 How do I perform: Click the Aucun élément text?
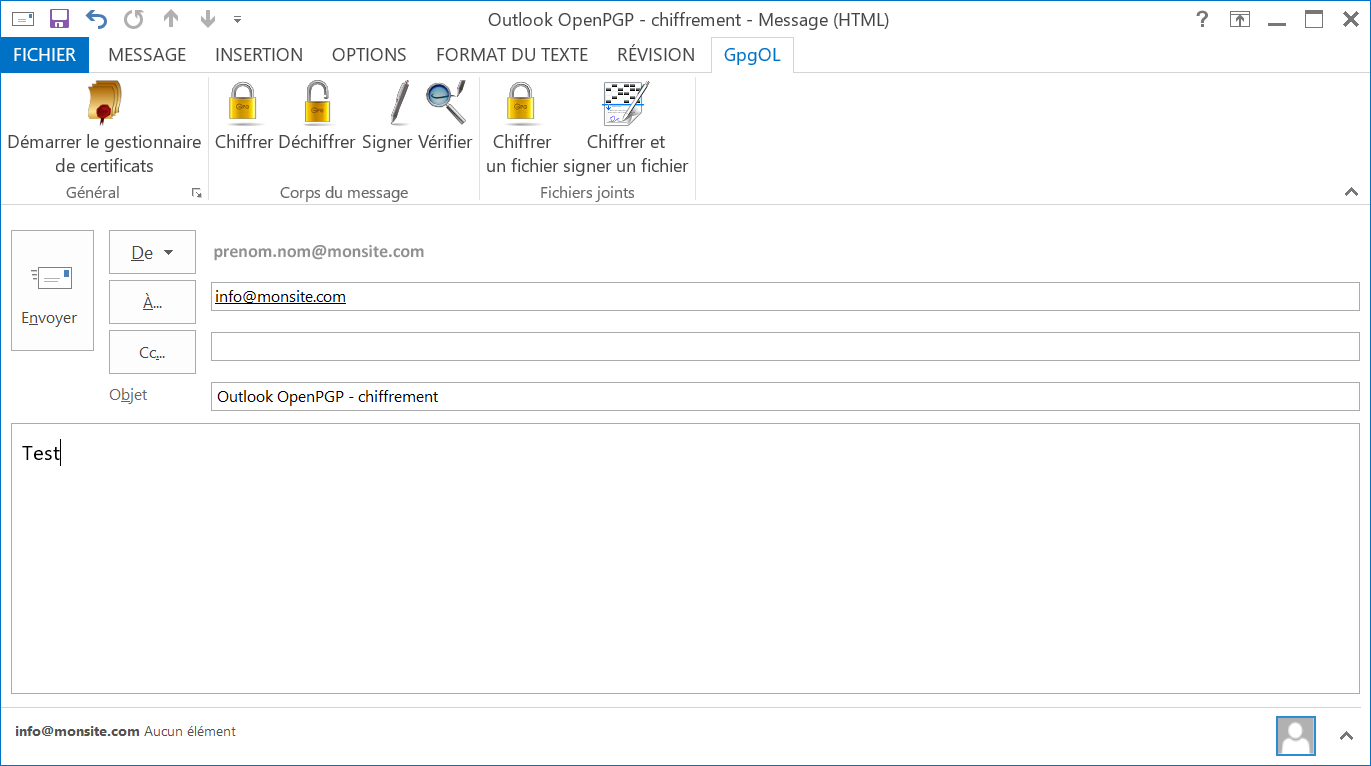[190, 731]
